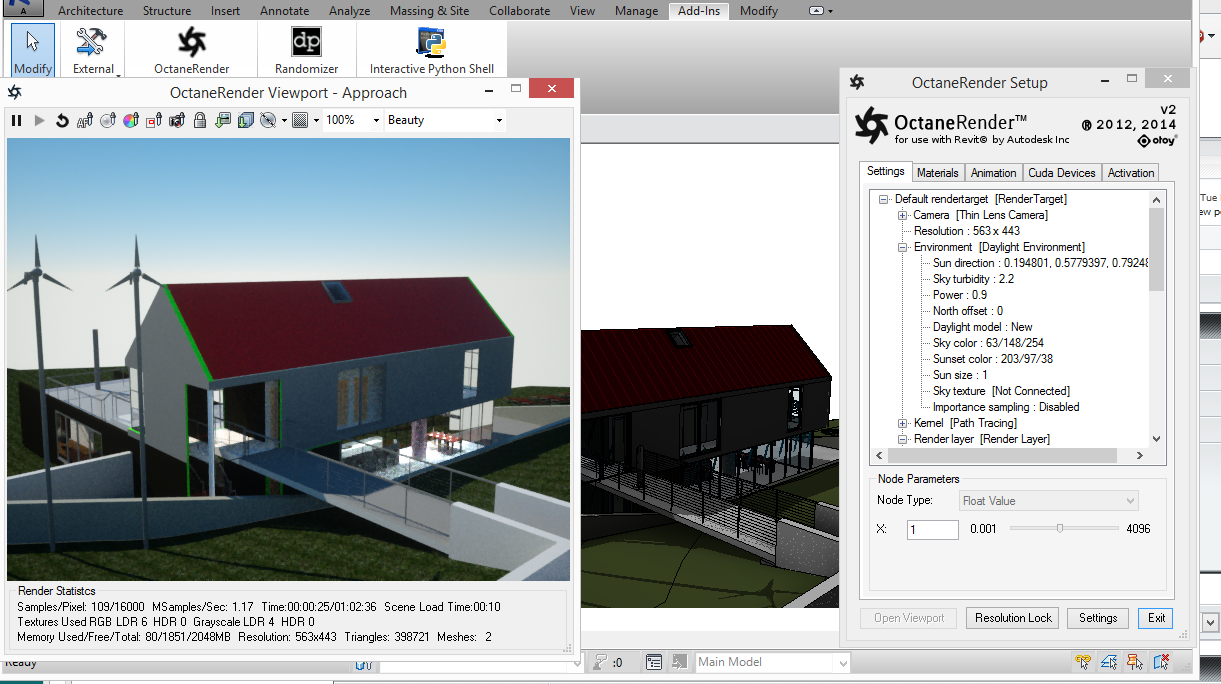
Task: Collapse the Render layer node
Action: point(903,439)
